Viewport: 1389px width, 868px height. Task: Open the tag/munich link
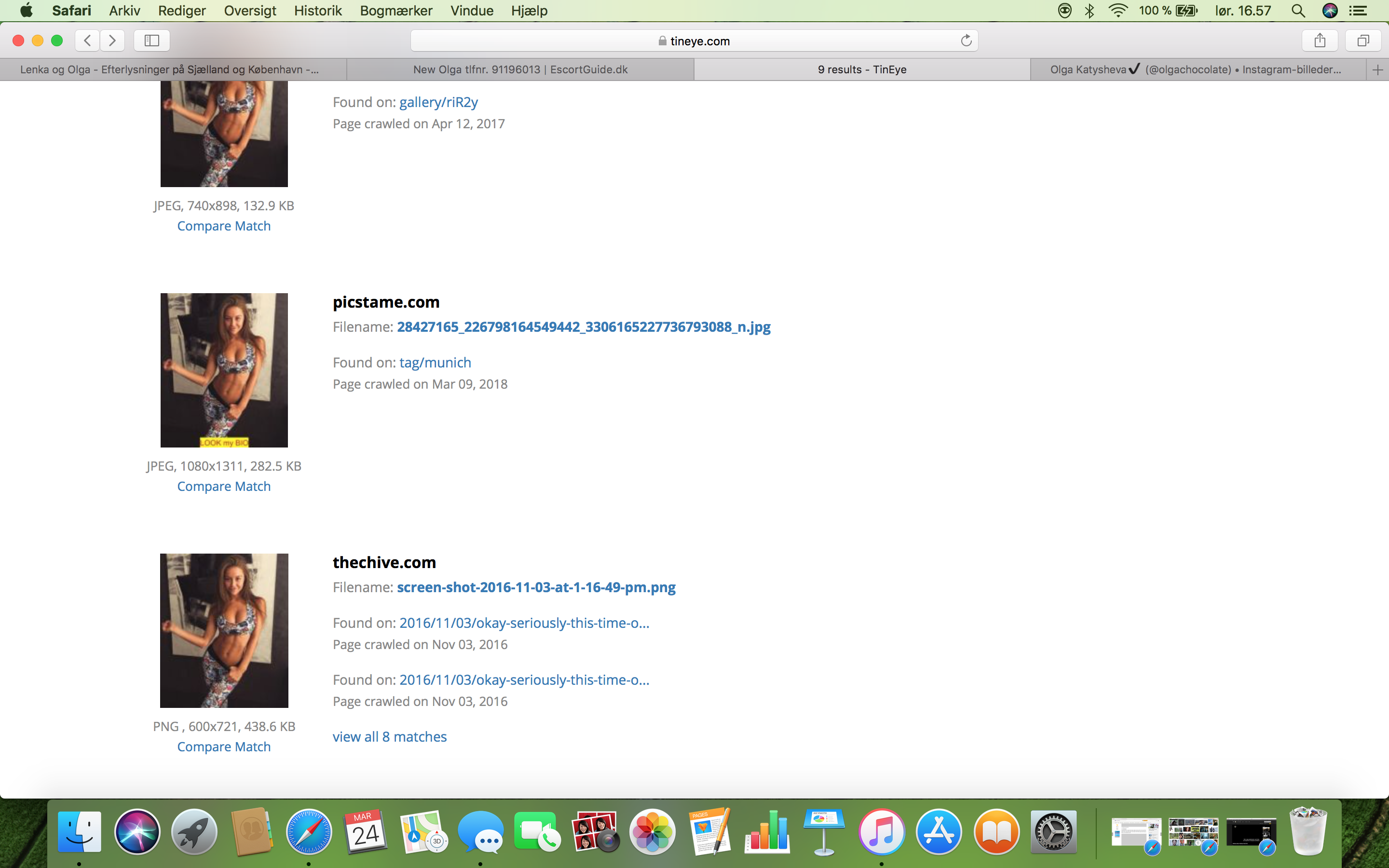tap(435, 362)
